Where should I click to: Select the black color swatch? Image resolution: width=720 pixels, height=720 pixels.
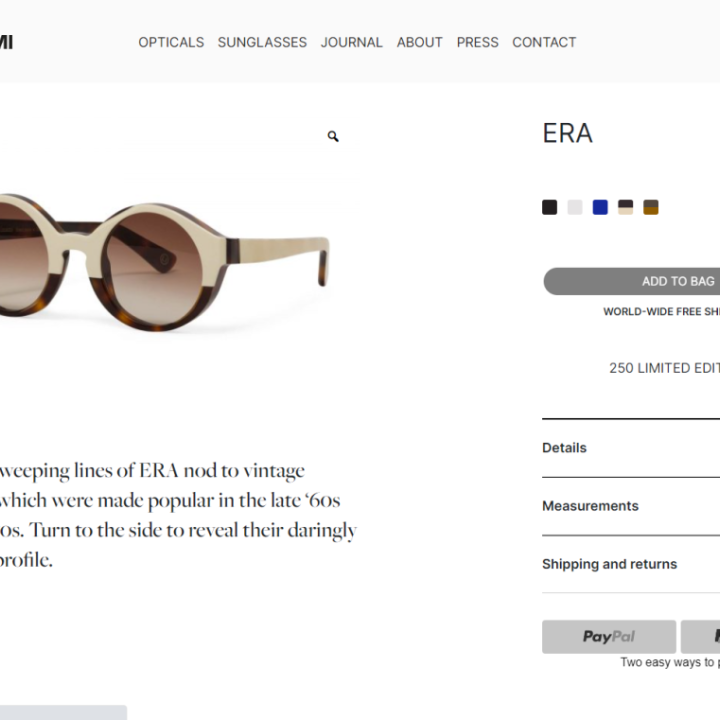549,207
